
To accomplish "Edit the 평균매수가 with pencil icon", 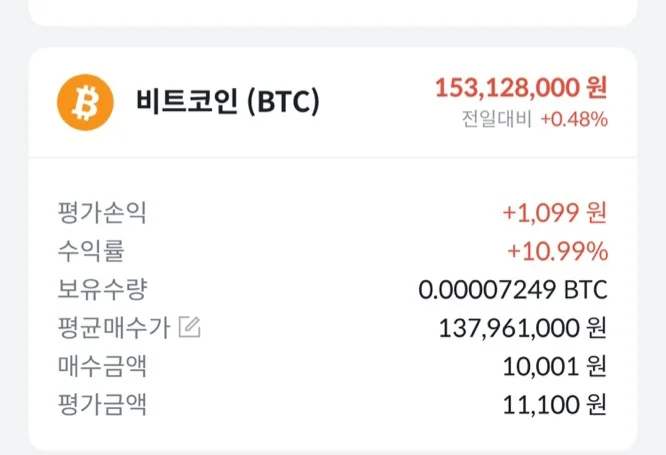I will [x=189, y=326].
